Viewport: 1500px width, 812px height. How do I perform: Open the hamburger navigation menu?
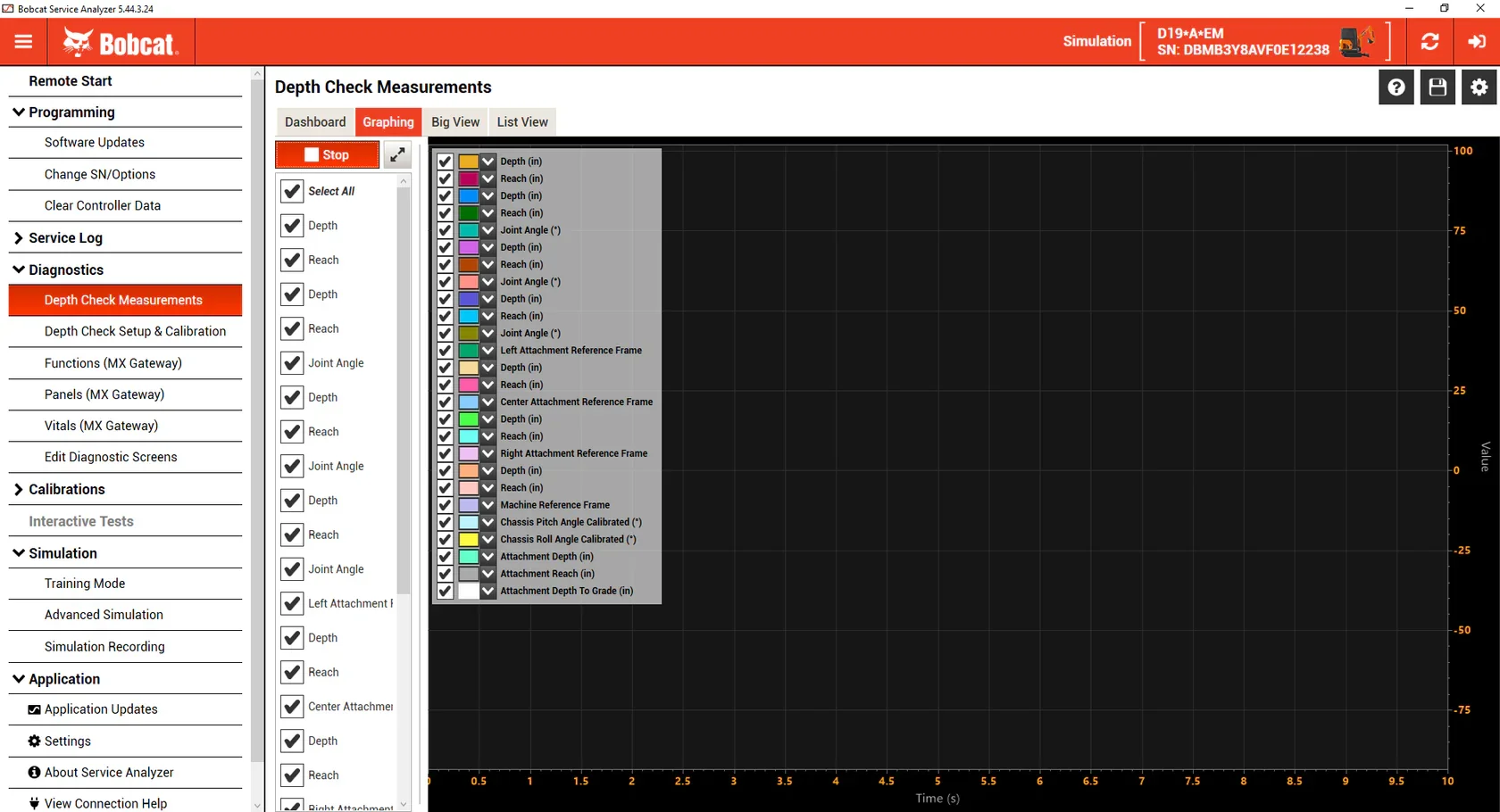click(x=23, y=42)
